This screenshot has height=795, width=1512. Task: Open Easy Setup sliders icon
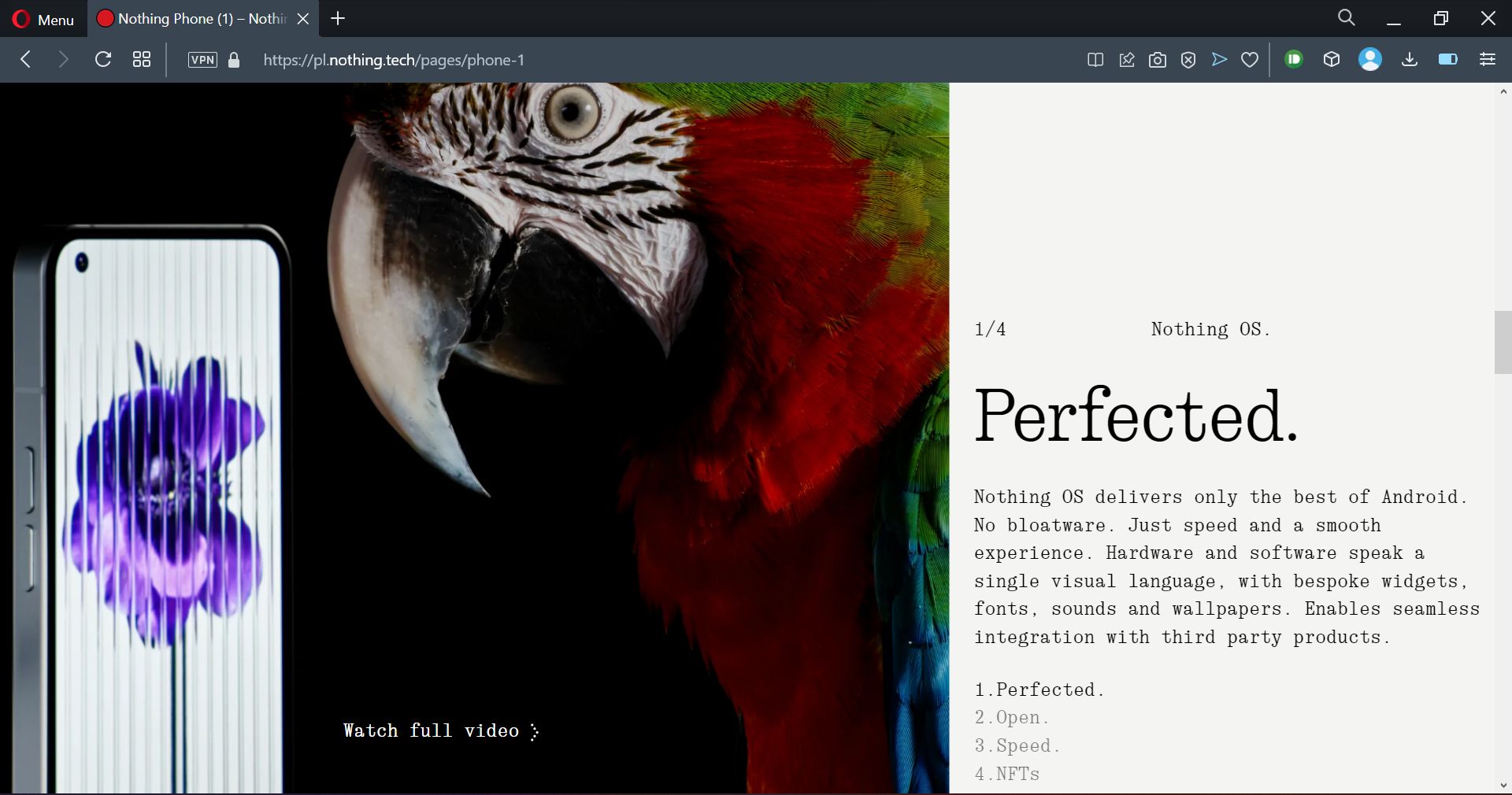click(1488, 60)
